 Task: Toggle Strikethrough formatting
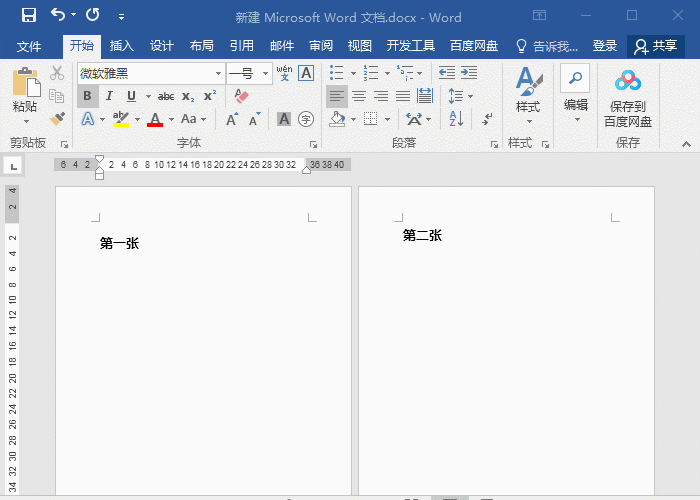tap(165, 96)
